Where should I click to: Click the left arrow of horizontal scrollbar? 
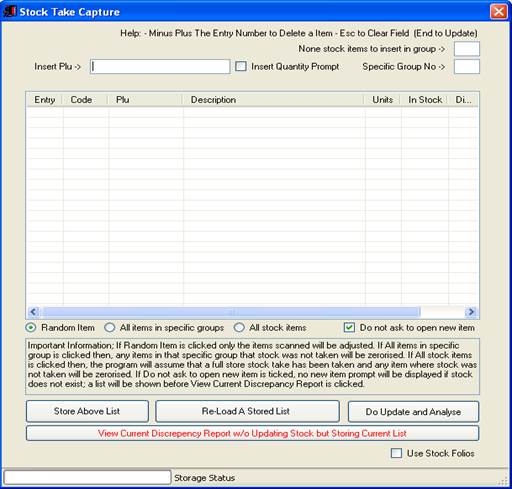click(33, 312)
